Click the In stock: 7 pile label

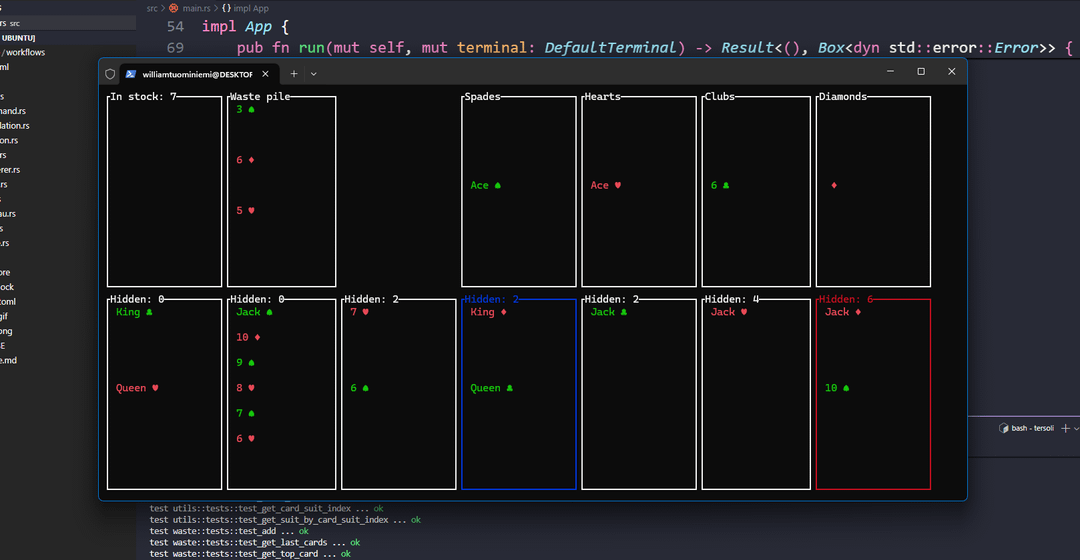point(143,96)
